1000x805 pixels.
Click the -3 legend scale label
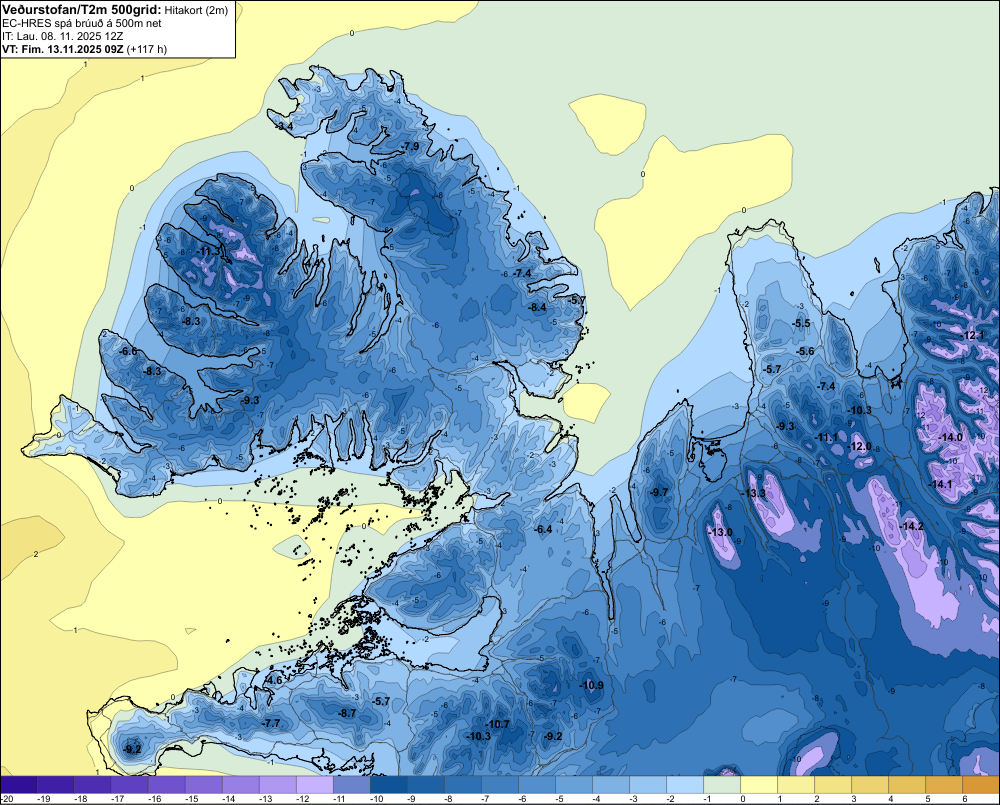633,799
